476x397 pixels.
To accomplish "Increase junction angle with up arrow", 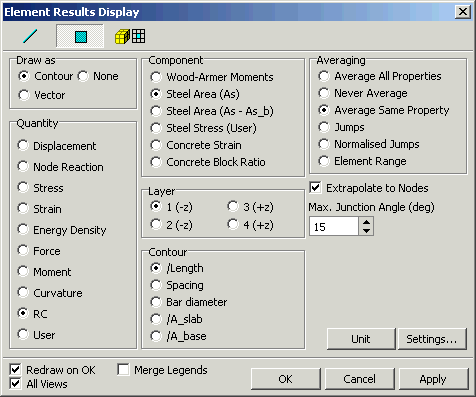I will [x=366, y=222].
